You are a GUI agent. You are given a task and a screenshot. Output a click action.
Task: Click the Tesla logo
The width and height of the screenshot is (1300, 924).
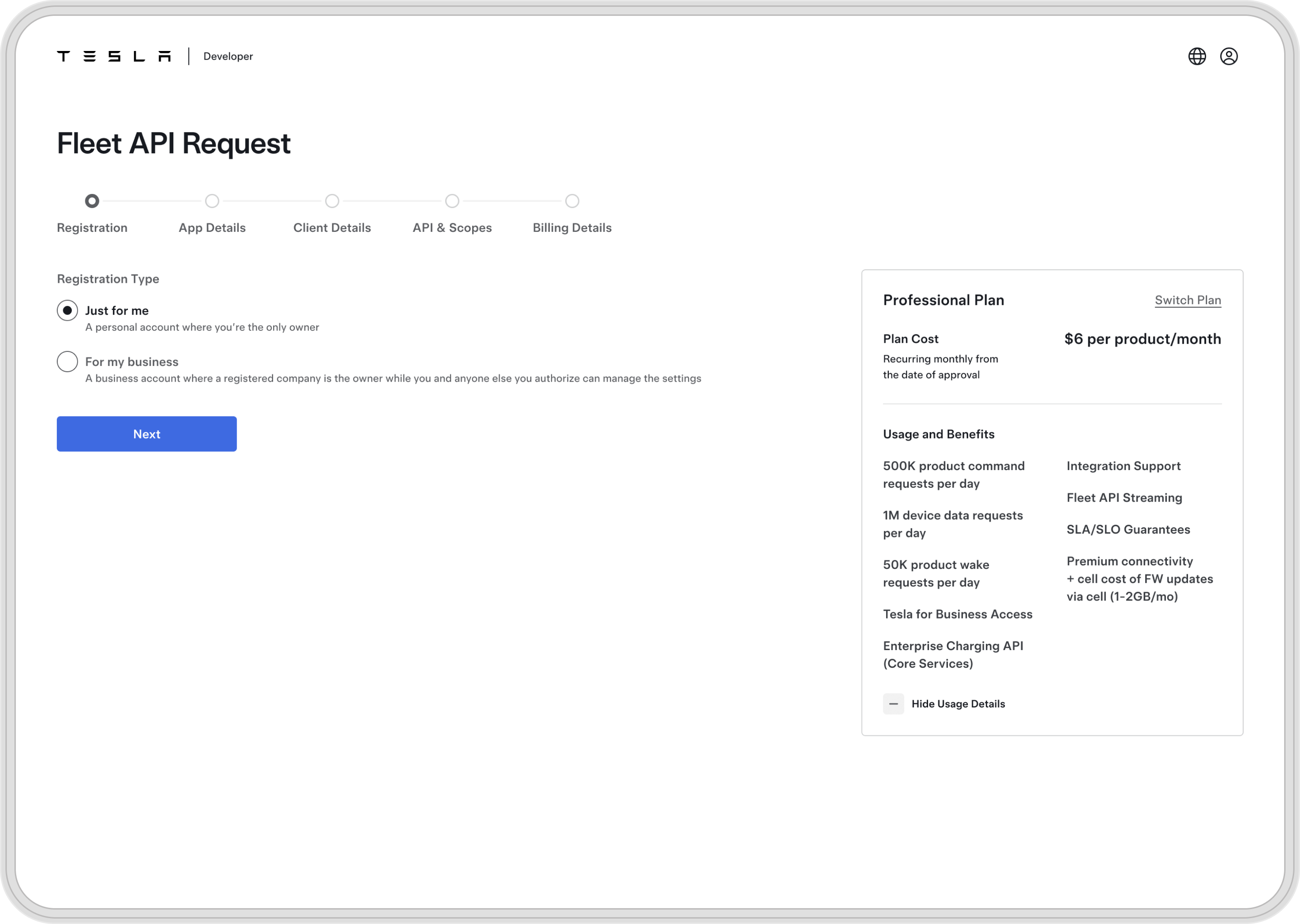click(114, 56)
